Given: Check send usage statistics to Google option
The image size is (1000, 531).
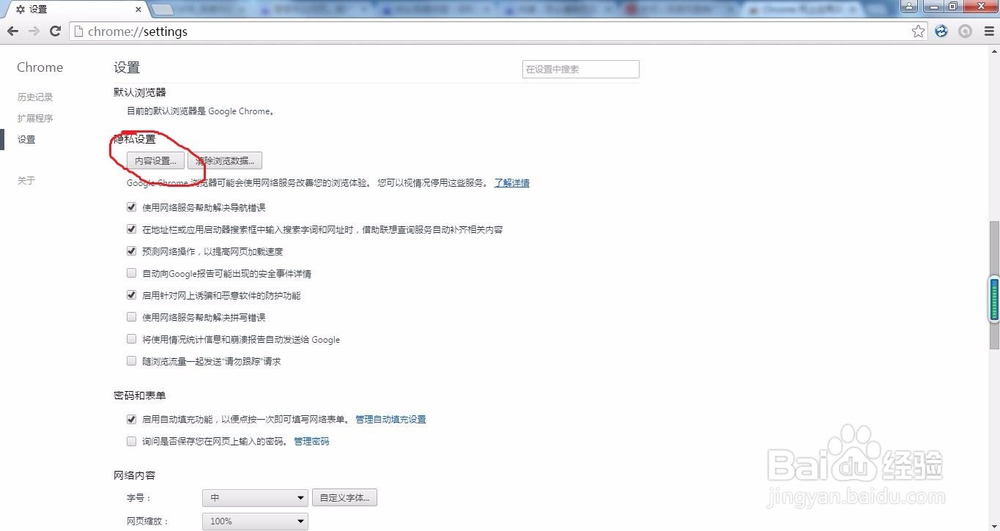Looking at the screenshot, I should (x=131, y=339).
